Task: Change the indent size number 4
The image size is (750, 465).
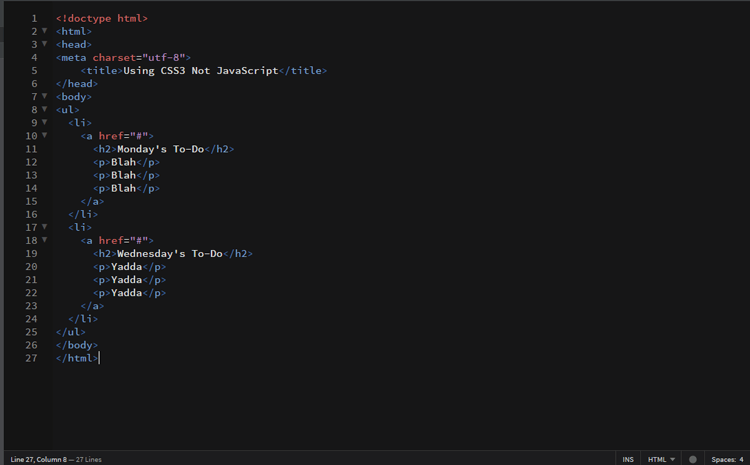Action: click(x=741, y=459)
